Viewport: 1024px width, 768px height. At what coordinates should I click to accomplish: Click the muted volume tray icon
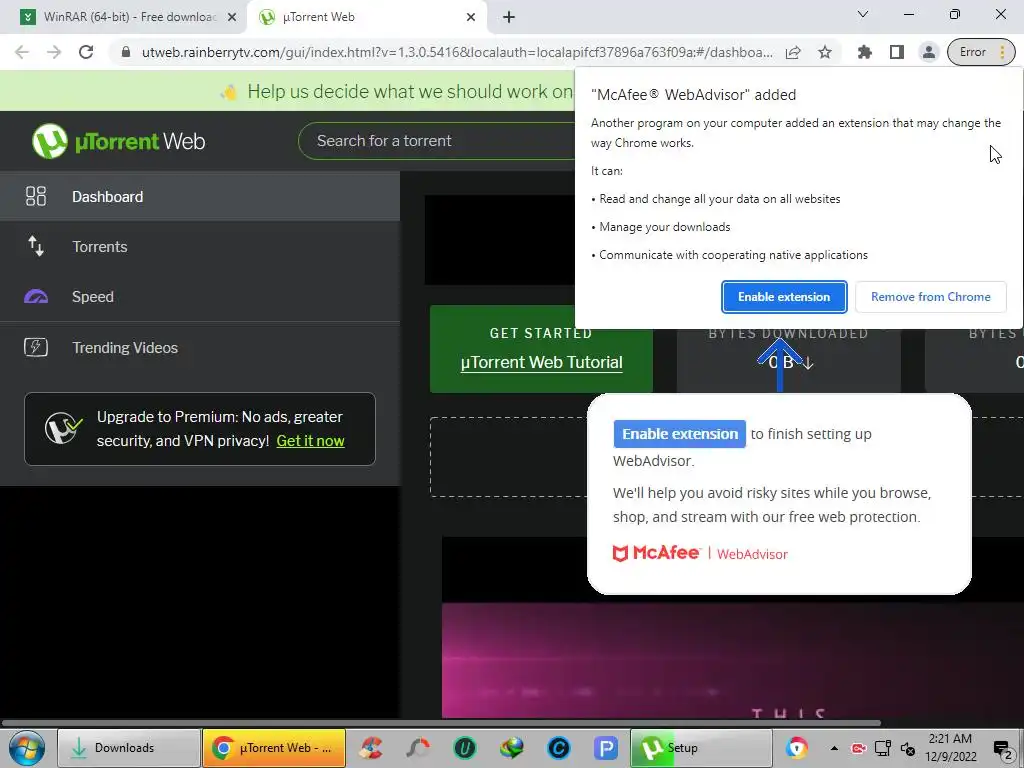click(908, 748)
